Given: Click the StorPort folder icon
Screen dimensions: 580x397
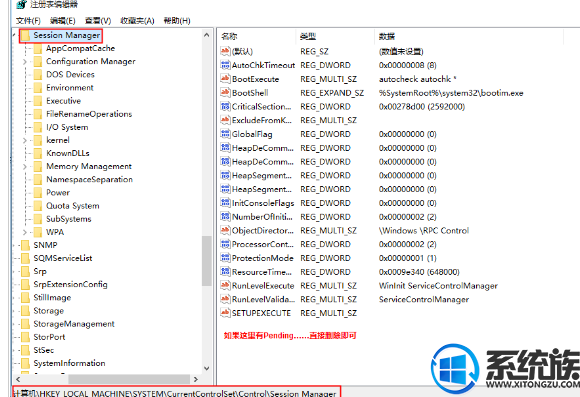Looking at the screenshot, I should pyautogui.click(x=25, y=337).
